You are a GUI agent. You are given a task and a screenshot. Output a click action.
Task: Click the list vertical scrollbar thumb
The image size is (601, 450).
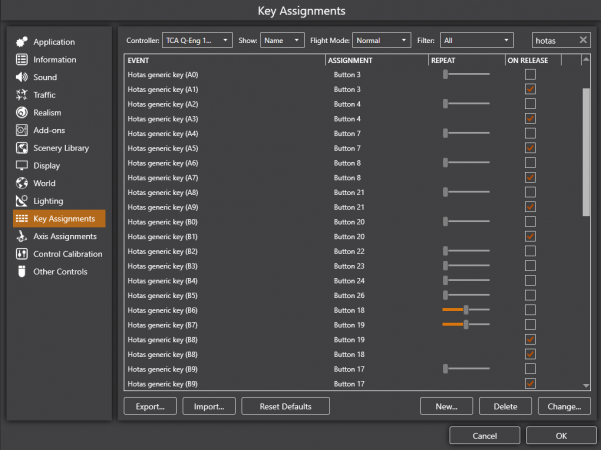pyautogui.click(x=586, y=152)
